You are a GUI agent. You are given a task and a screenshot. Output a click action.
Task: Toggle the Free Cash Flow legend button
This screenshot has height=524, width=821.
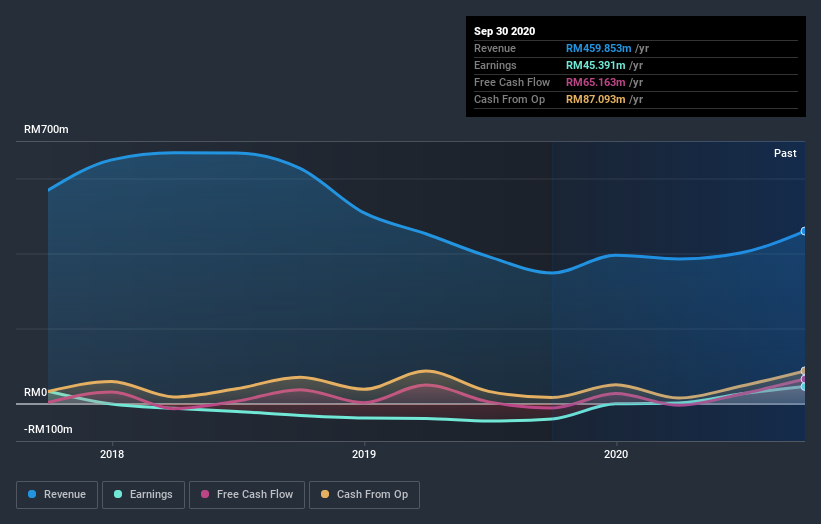[x=247, y=495]
